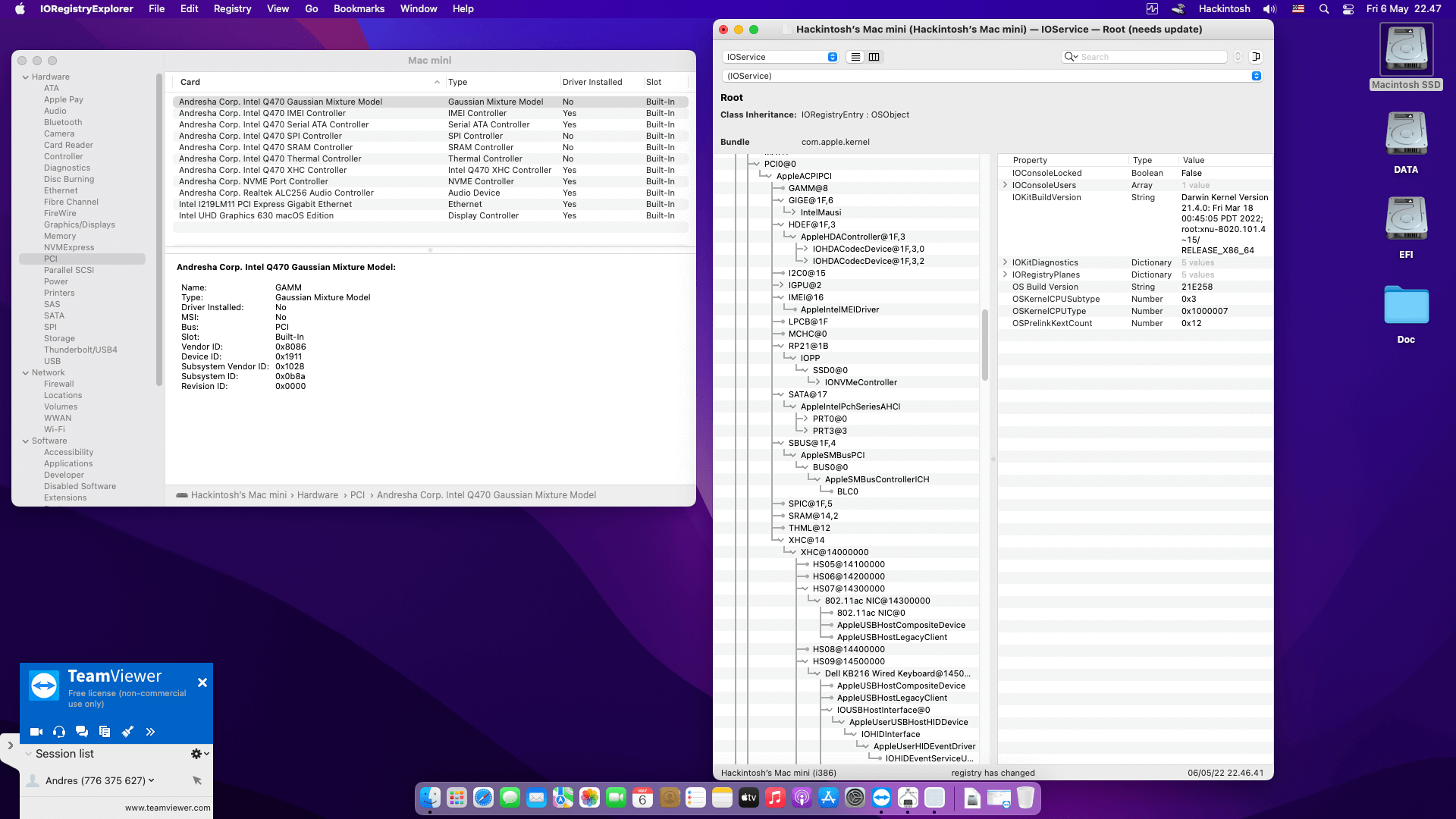Viewport: 1456px width, 819px height.
Task: Open TeamViewer session list settings gear
Action: 199,754
